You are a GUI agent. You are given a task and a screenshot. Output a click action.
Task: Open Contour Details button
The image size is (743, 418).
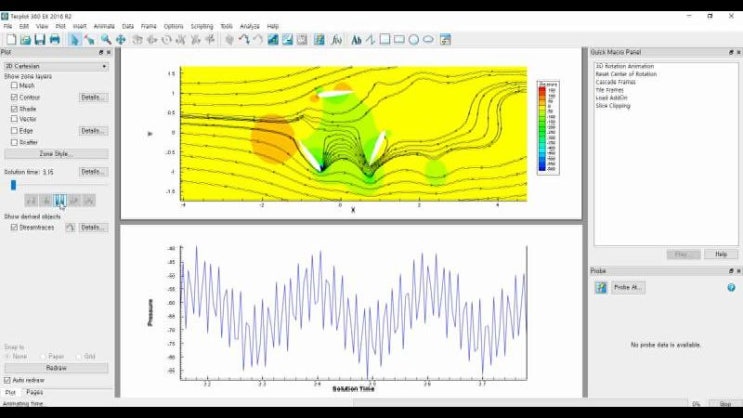tap(93, 97)
